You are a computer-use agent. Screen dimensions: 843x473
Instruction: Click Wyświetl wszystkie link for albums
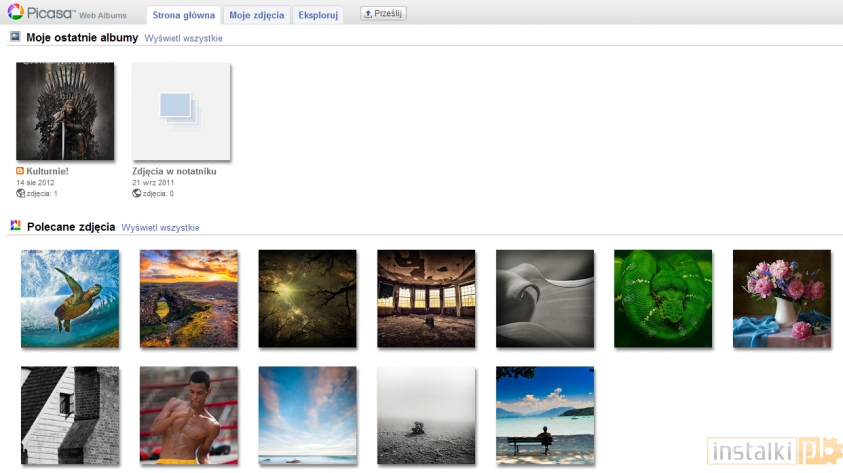pyautogui.click(x=183, y=38)
